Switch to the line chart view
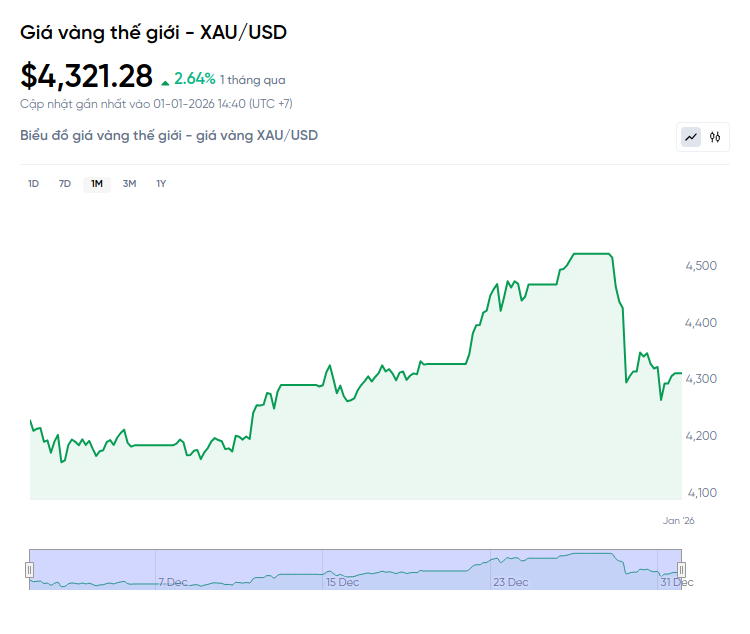The height and width of the screenshot is (634, 750). [x=691, y=137]
